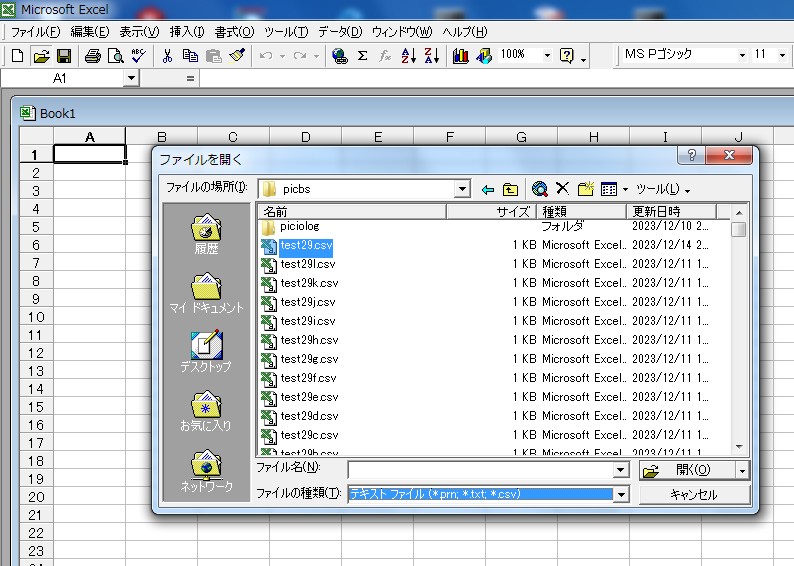Viewport: 794px width, 566px height.
Task: Click the Undo arrow icon
Action: (x=266, y=56)
